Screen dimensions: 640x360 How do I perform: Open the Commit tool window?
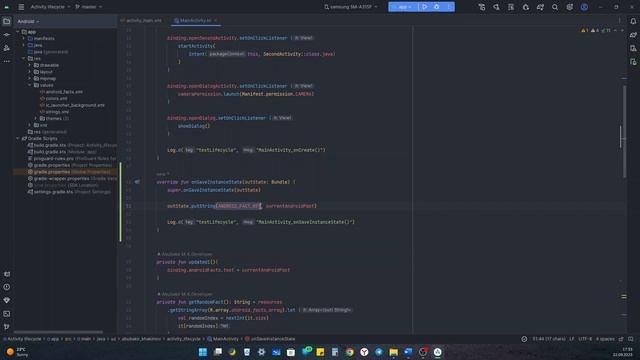click(7, 35)
